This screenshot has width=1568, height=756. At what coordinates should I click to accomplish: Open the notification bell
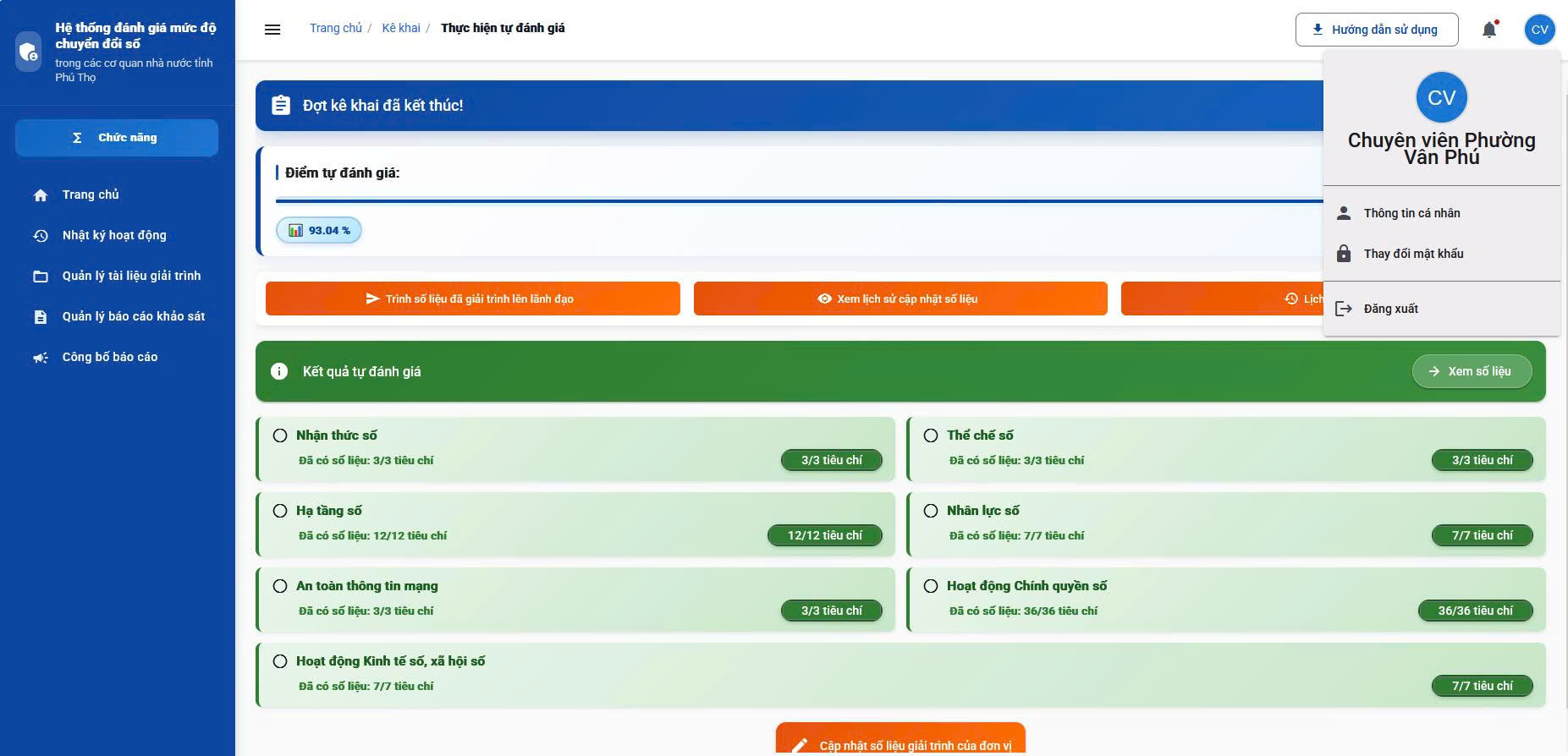pos(1489,30)
